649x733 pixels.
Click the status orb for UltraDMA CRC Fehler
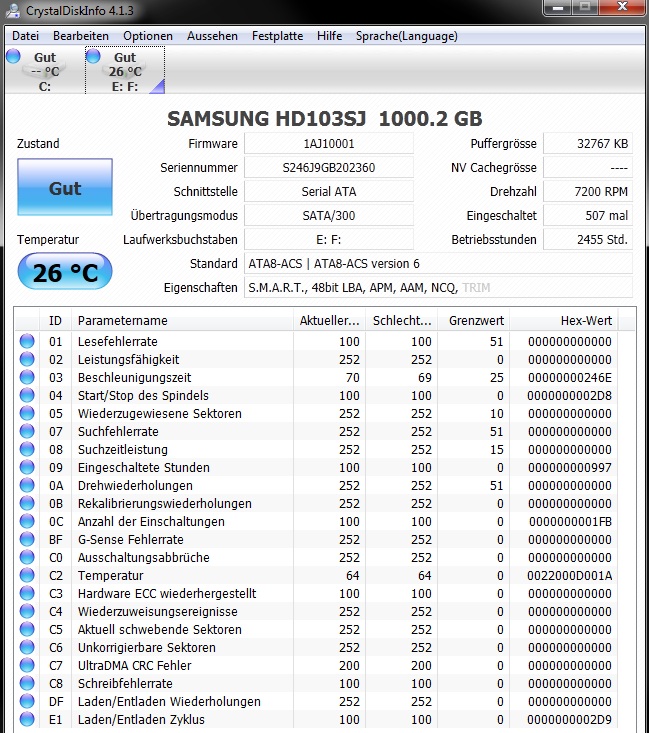[x=27, y=665]
